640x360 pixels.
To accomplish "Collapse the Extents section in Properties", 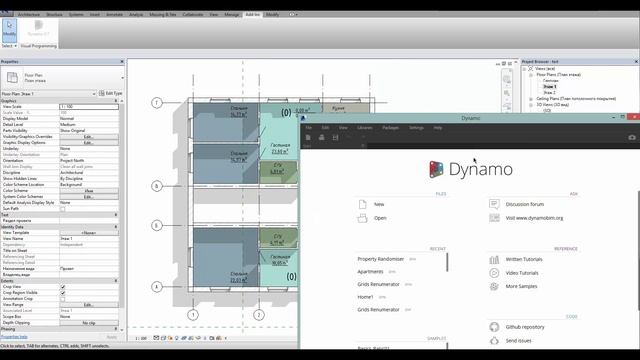I will tap(116, 281).
